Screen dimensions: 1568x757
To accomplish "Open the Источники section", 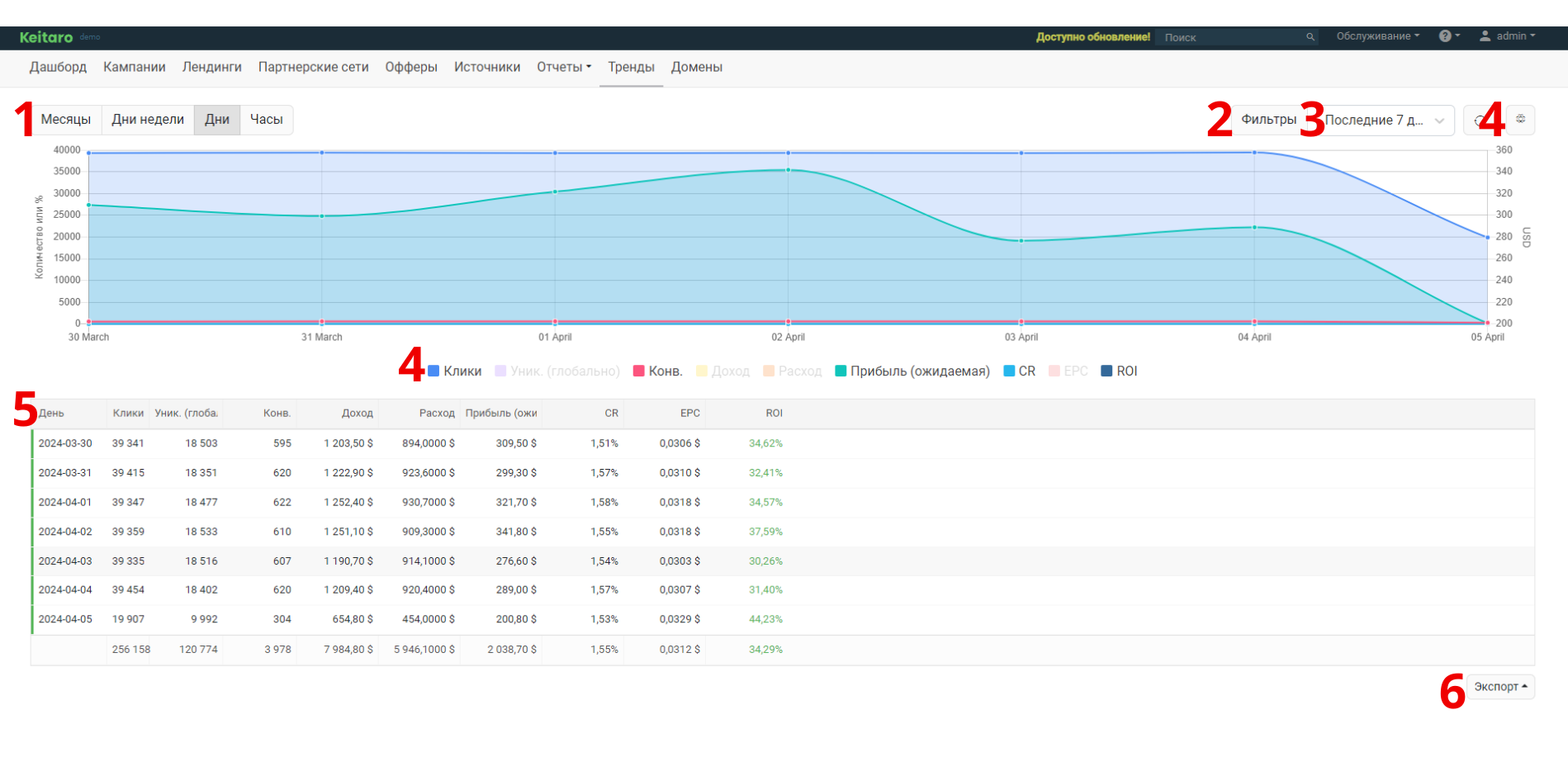I will (x=487, y=68).
